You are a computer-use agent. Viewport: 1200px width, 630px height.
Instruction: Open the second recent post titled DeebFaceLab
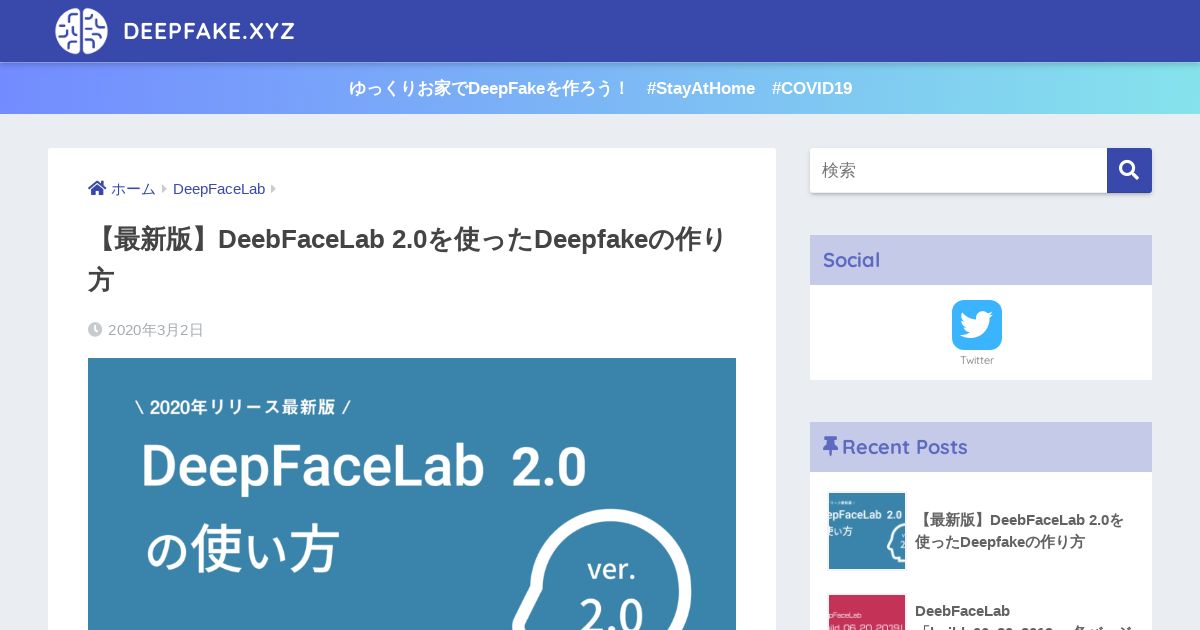tap(1023, 615)
